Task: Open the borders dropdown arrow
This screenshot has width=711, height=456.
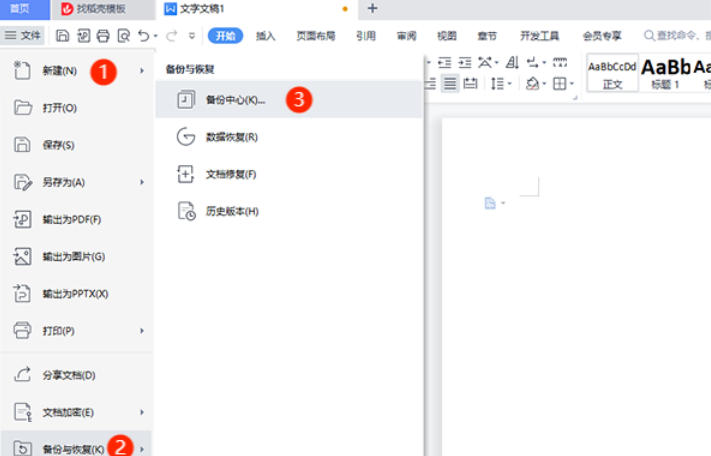Action: 571,84
